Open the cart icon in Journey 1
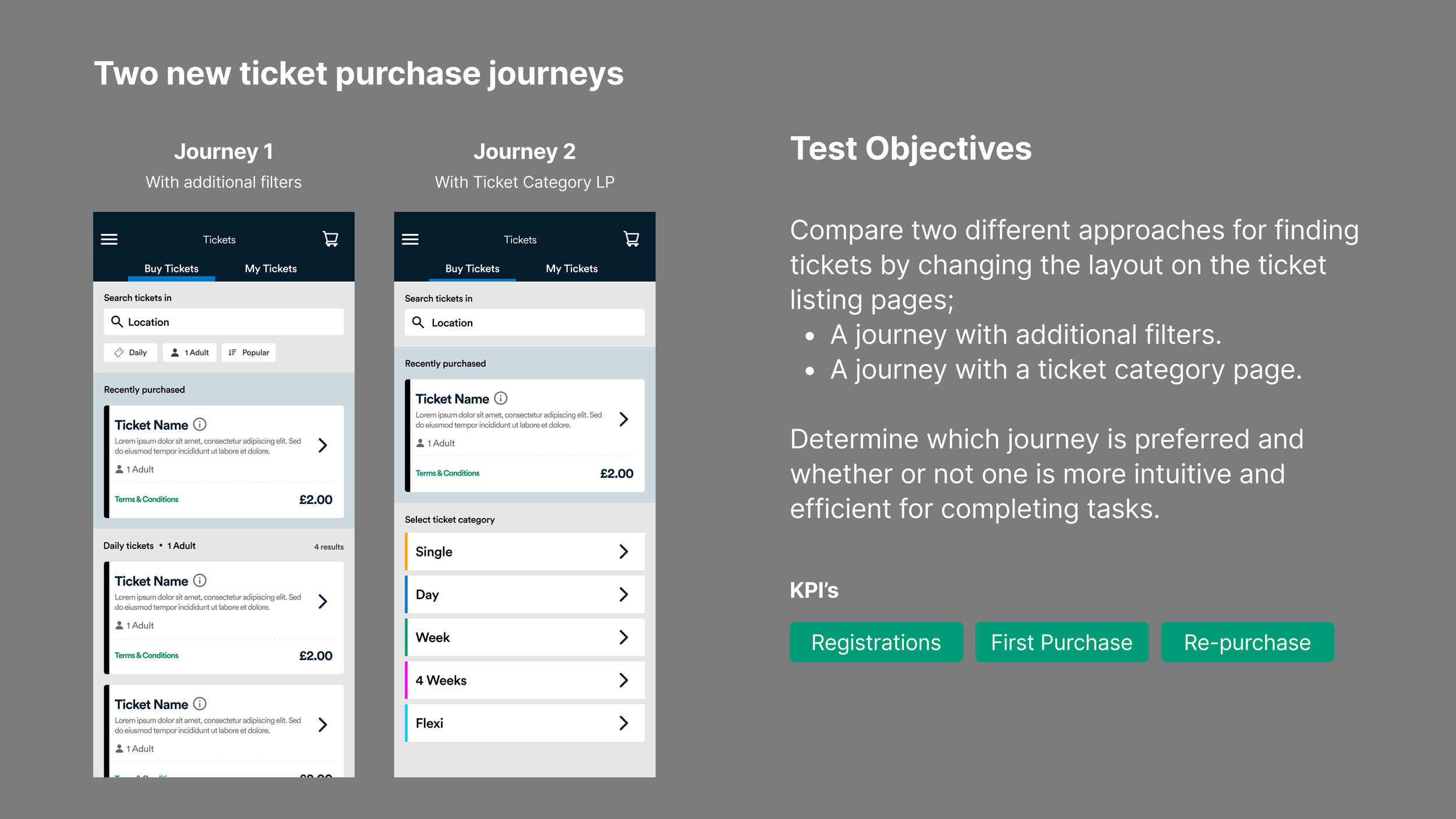The image size is (1456, 819). click(331, 239)
